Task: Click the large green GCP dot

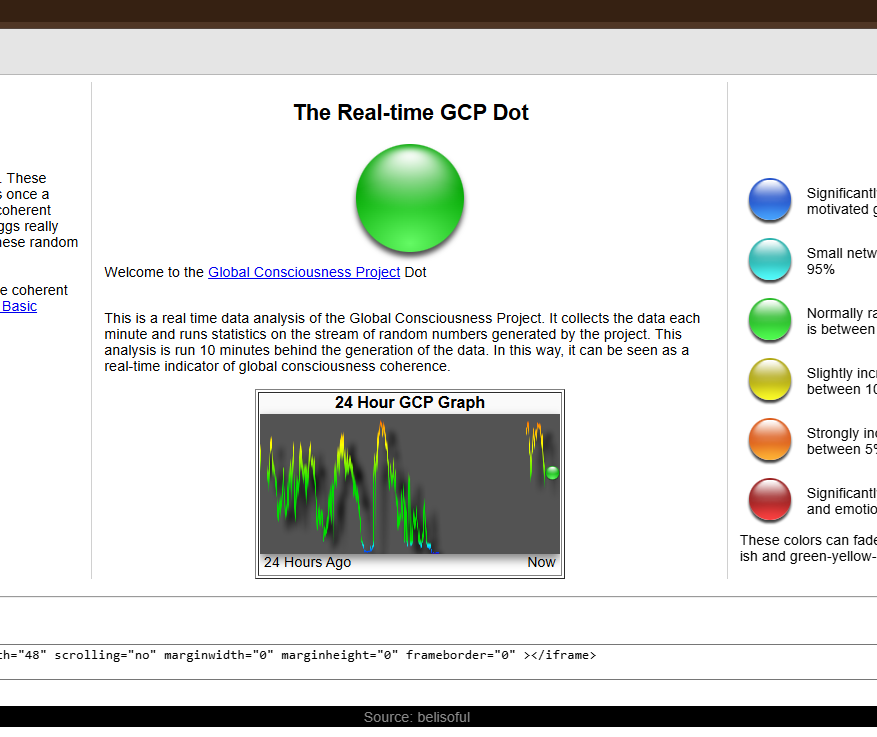Action: point(410,198)
